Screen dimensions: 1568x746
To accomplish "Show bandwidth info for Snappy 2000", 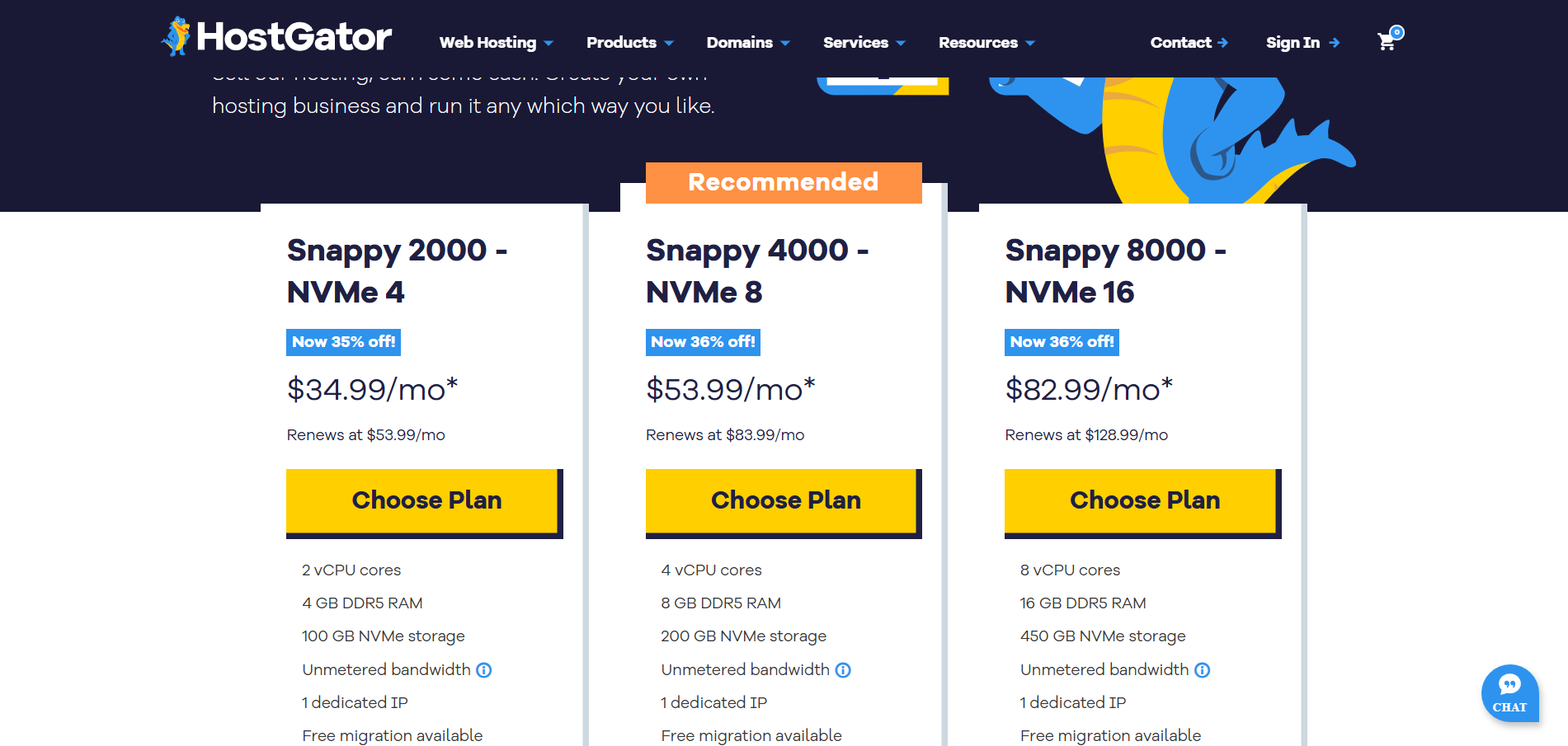I will click(x=484, y=670).
